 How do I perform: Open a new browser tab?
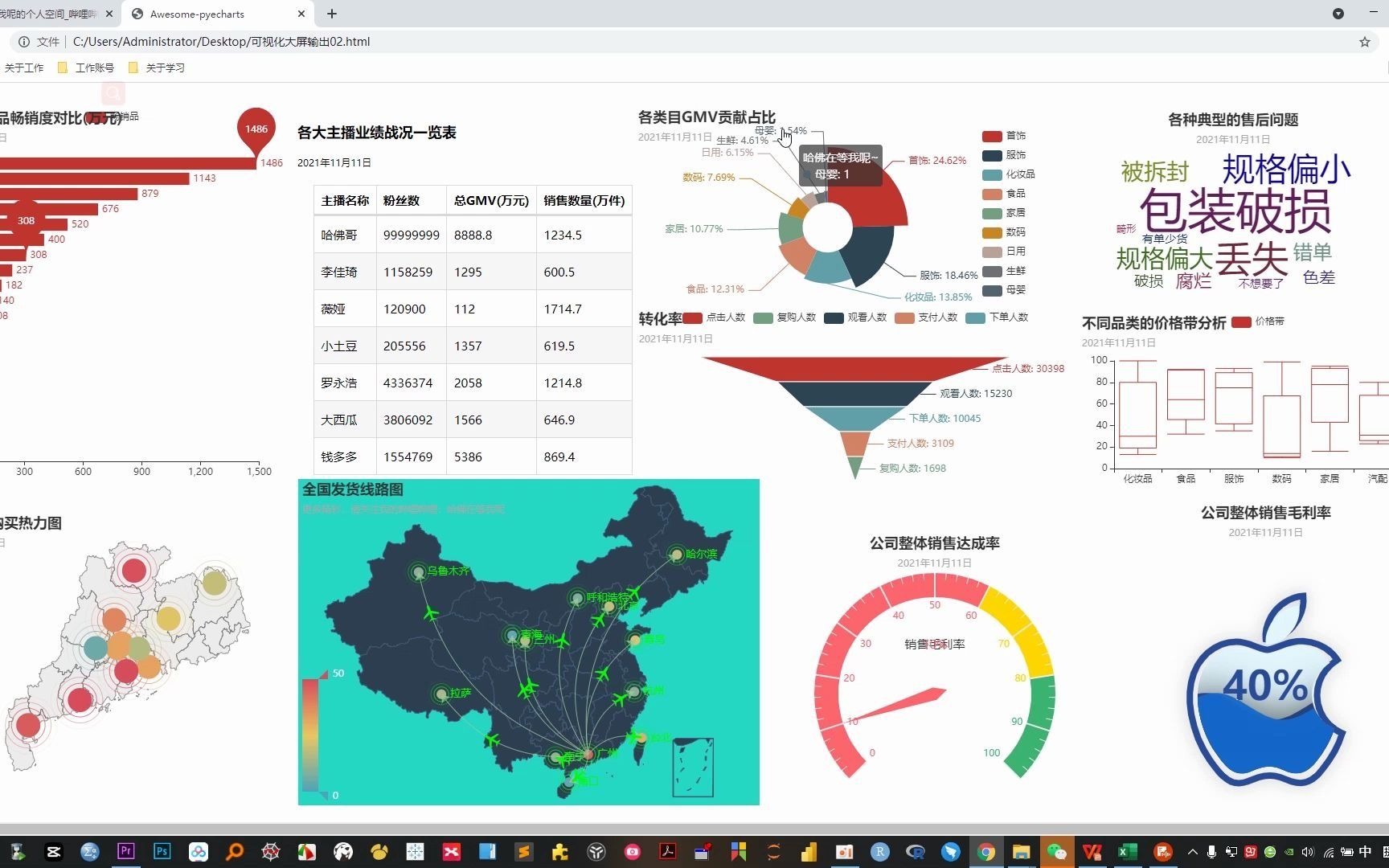[x=332, y=14]
